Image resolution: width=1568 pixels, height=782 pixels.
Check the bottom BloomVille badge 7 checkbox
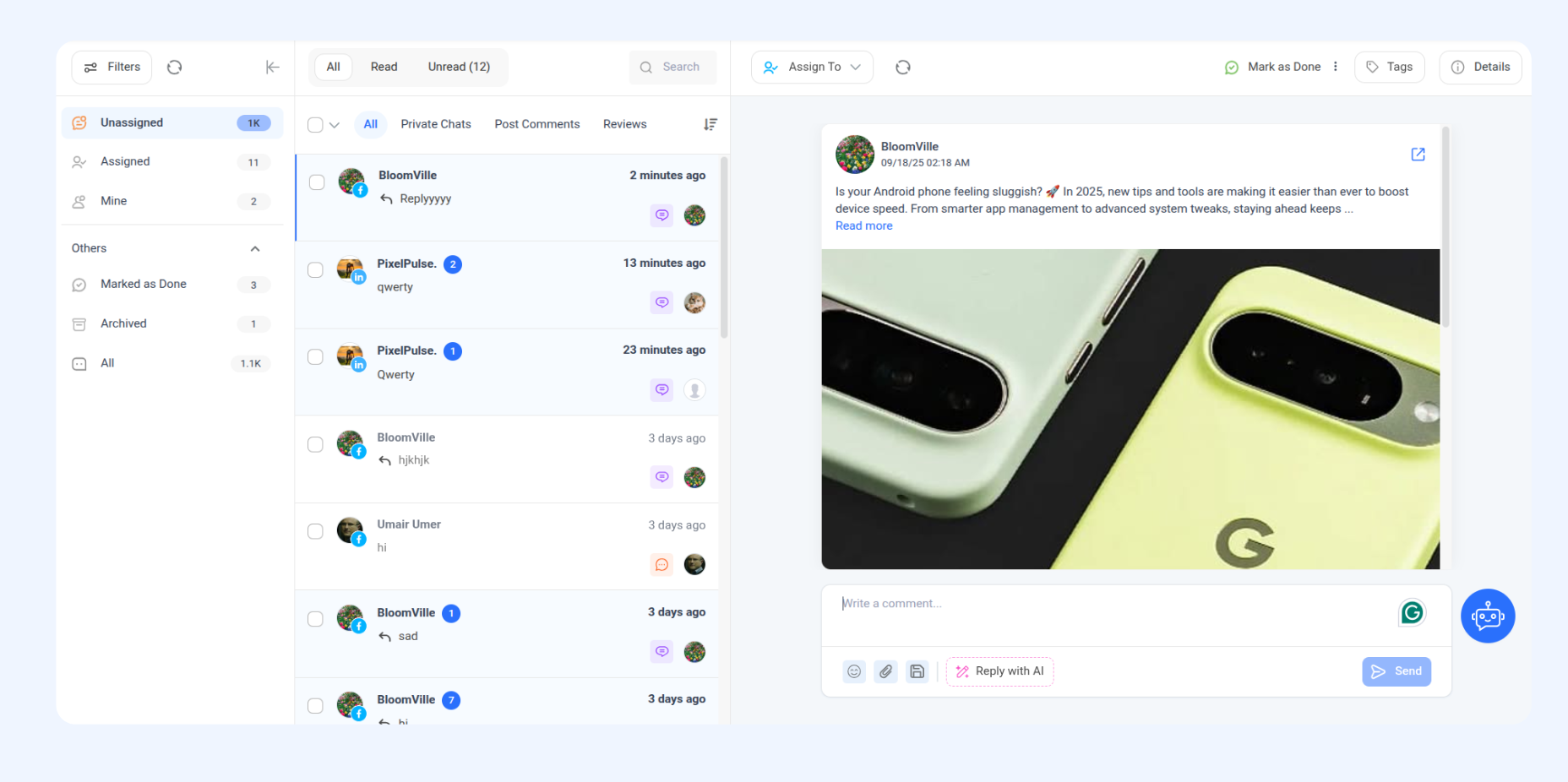(315, 706)
